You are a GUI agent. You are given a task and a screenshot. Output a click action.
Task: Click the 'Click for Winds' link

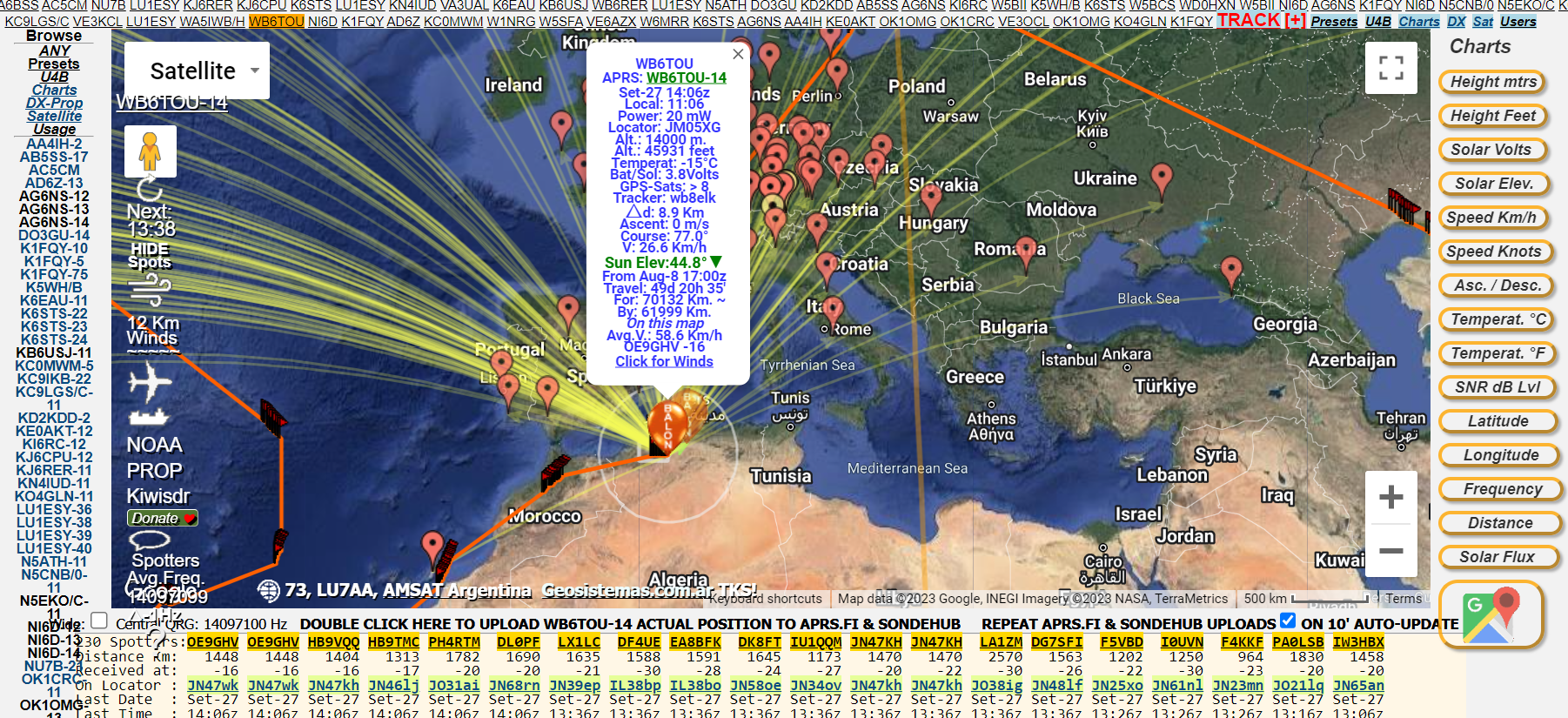[x=664, y=362]
